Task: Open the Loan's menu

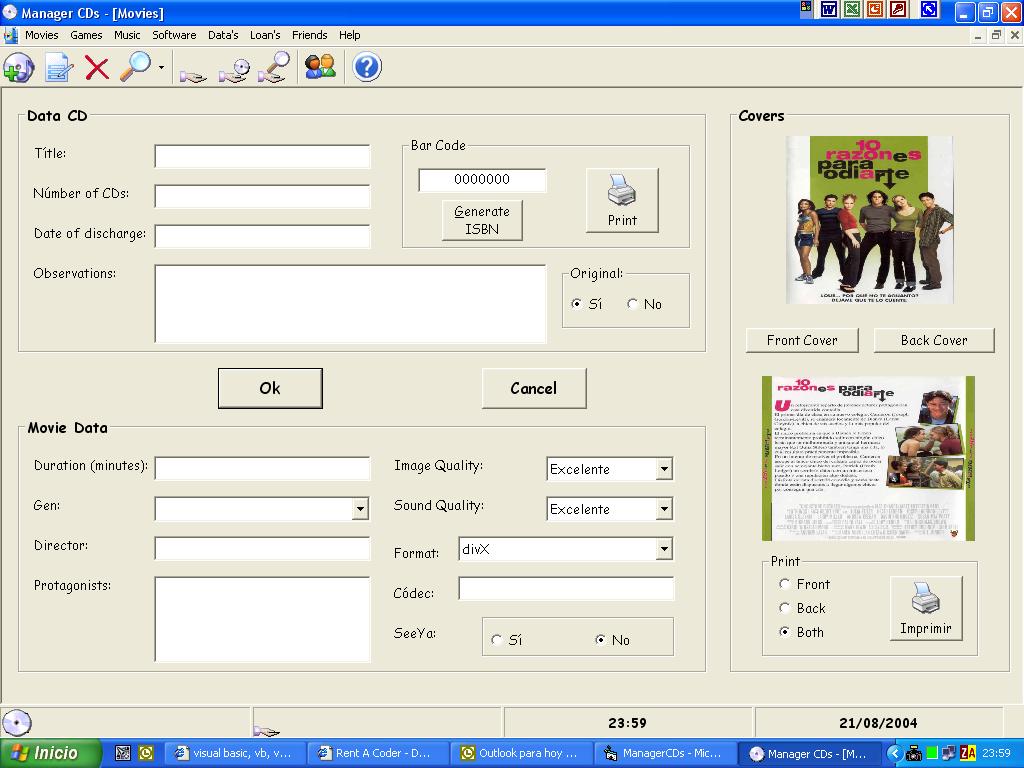Action: pos(265,35)
